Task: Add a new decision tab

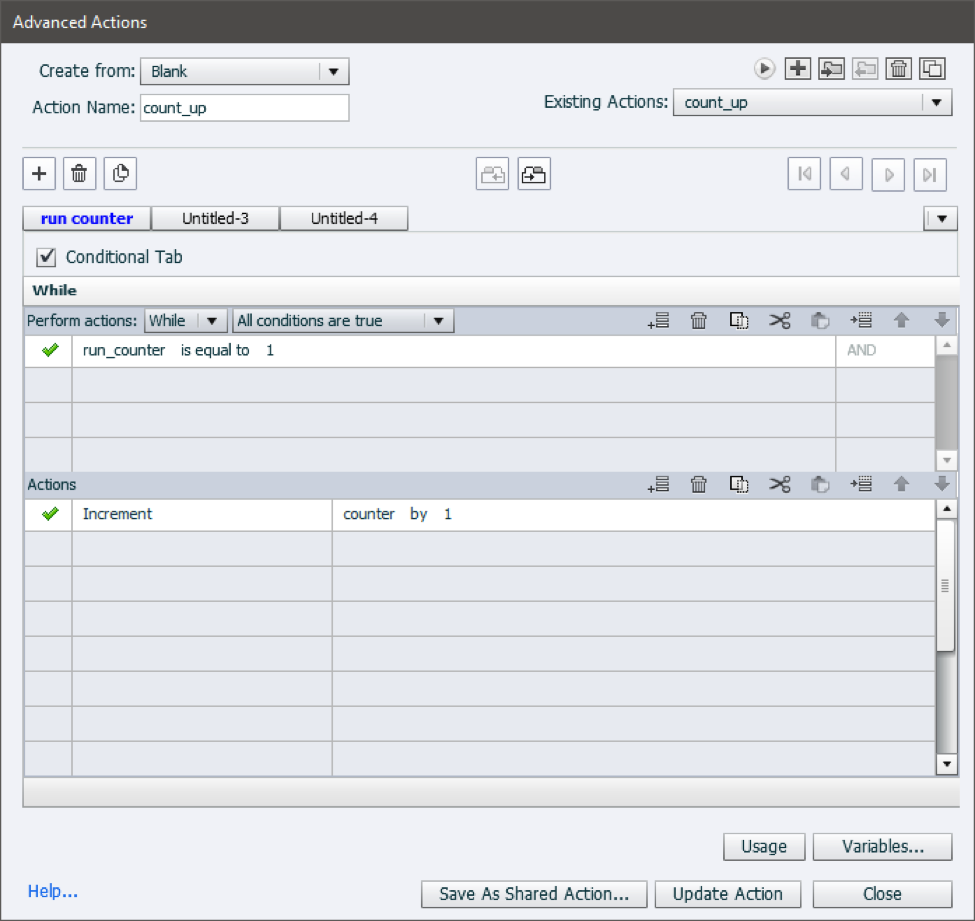Action: pyautogui.click(x=38, y=173)
